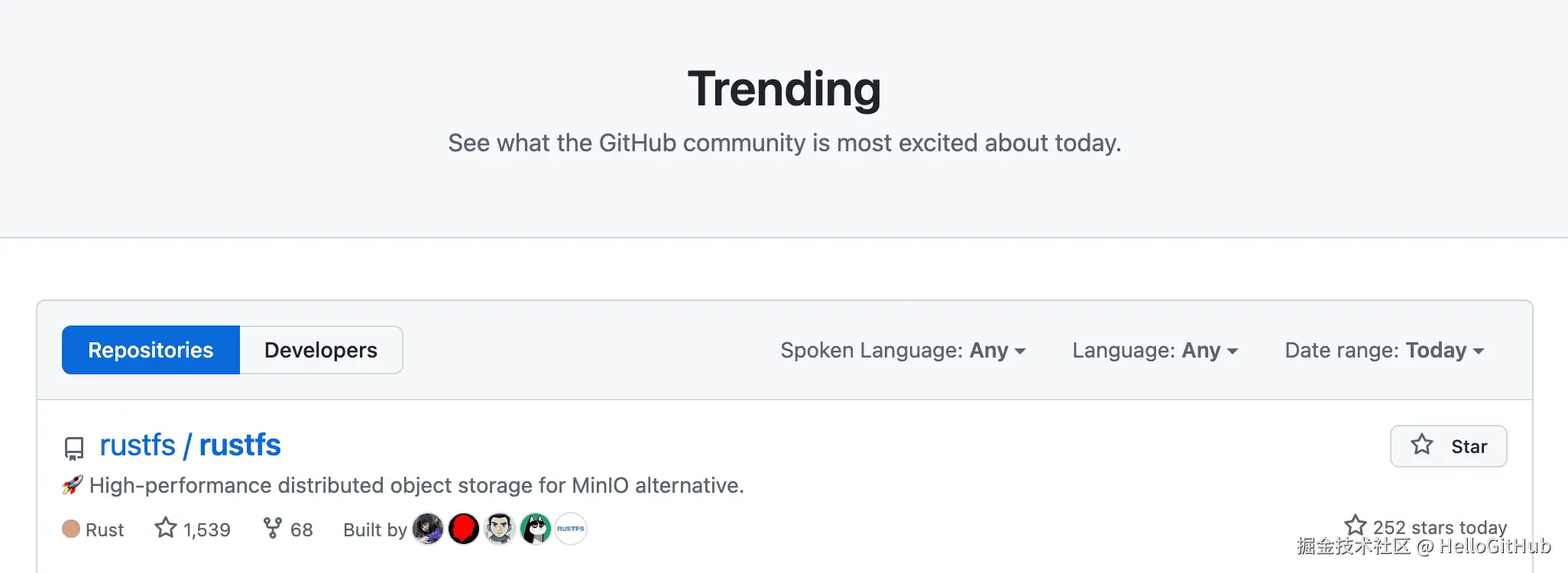Click the repository book icon beside rustfs
The height and width of the screenshot is (573, 1568).
click(74, 448)
